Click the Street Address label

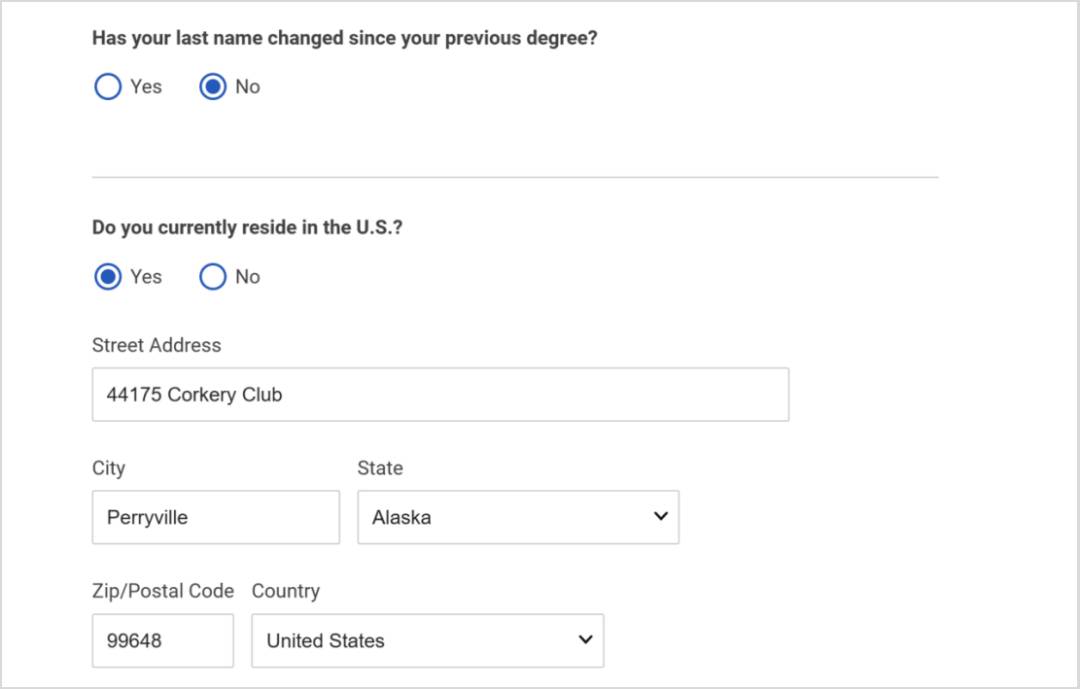[157, 345]
